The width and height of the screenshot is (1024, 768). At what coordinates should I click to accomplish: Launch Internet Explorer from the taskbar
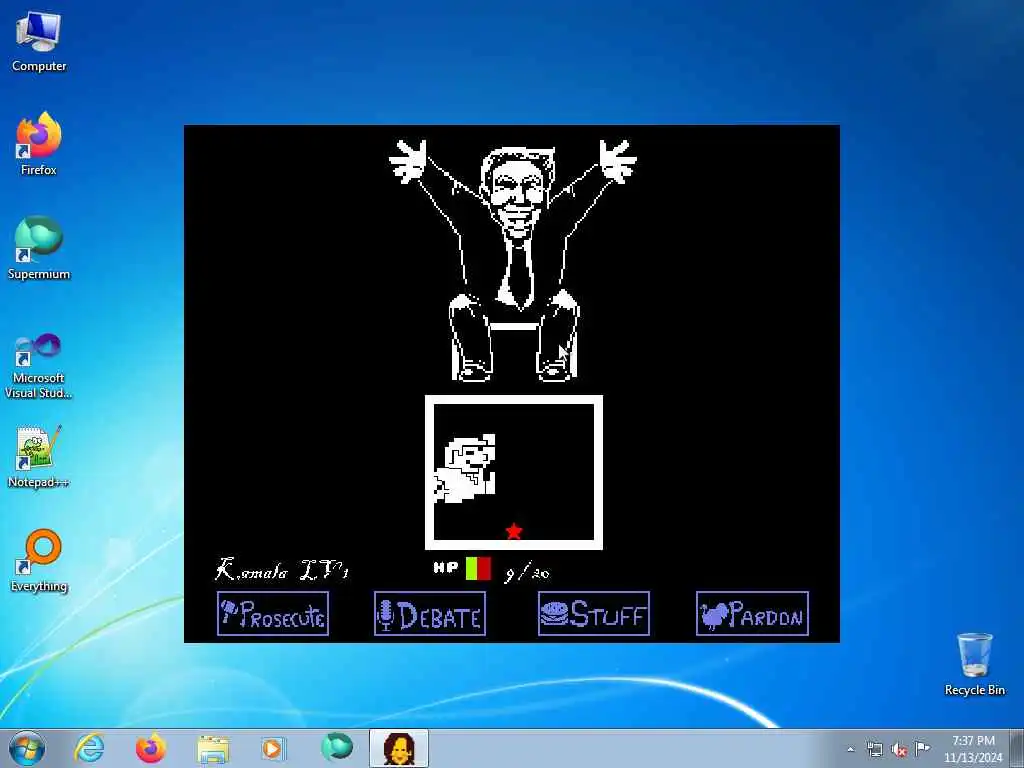tap(89, 748)
